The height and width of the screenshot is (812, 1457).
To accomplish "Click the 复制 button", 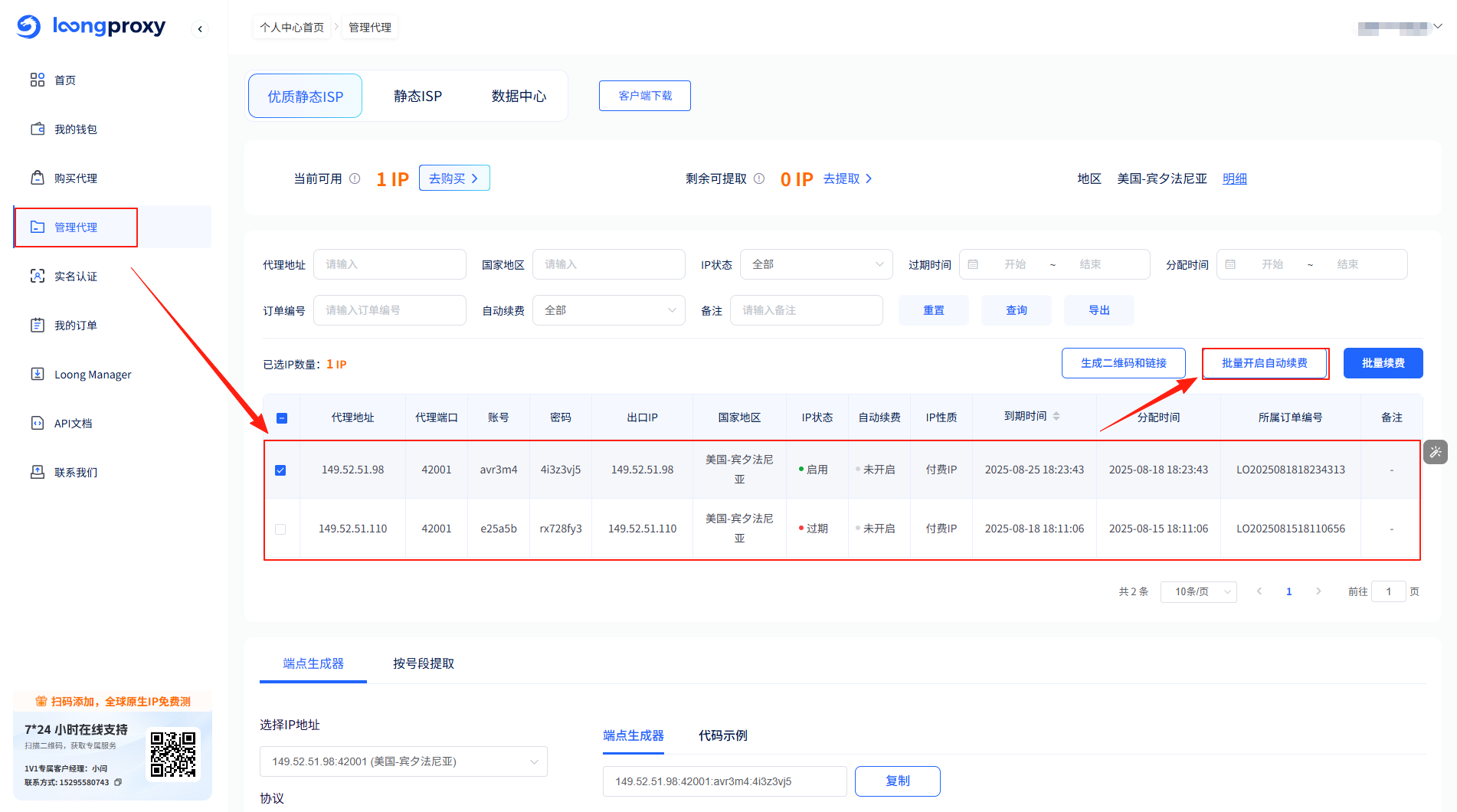I will click(897, 781).
